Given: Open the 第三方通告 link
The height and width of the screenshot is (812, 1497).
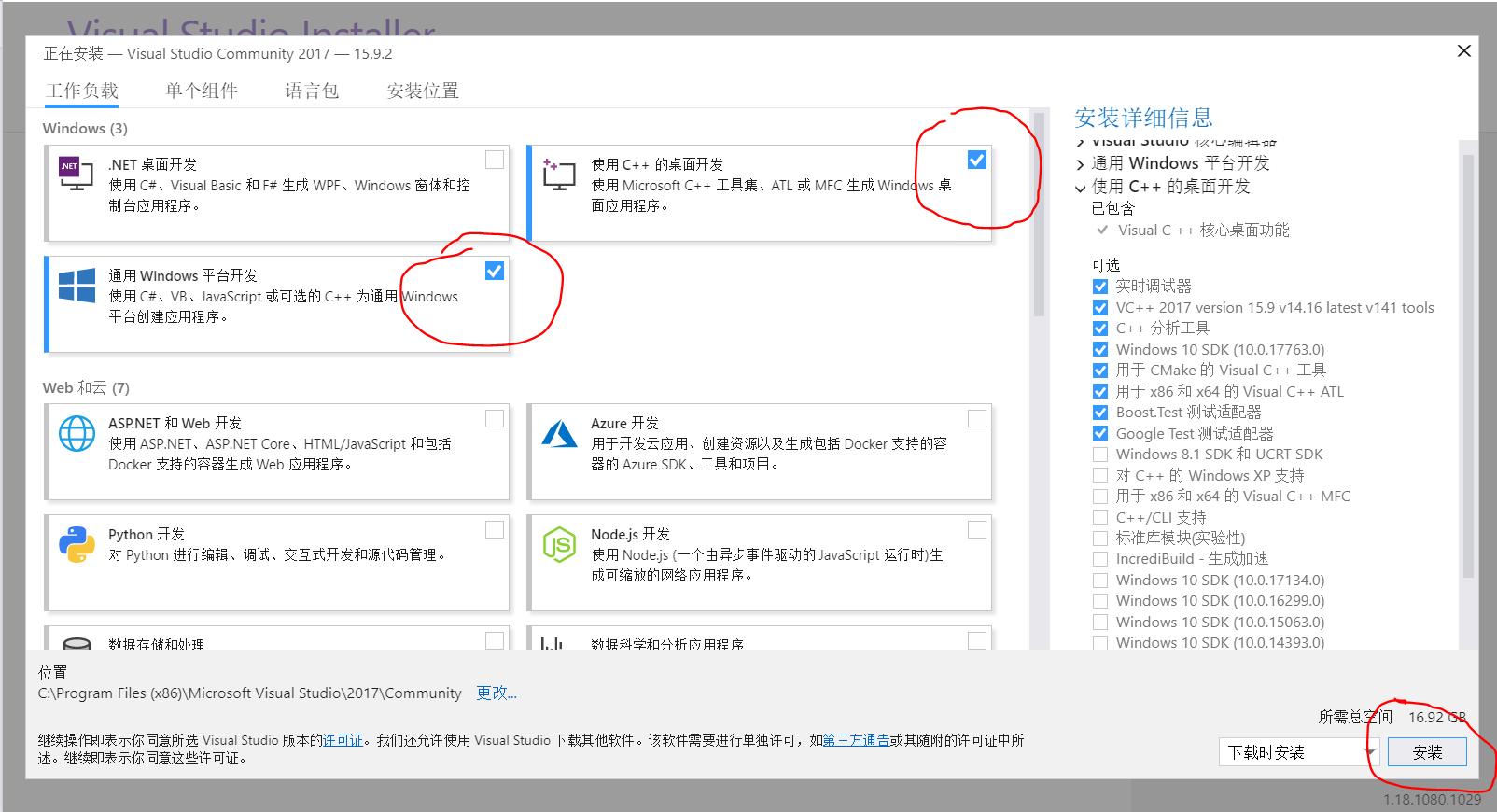Looking at the screenshot, I should tap(856, 740).
